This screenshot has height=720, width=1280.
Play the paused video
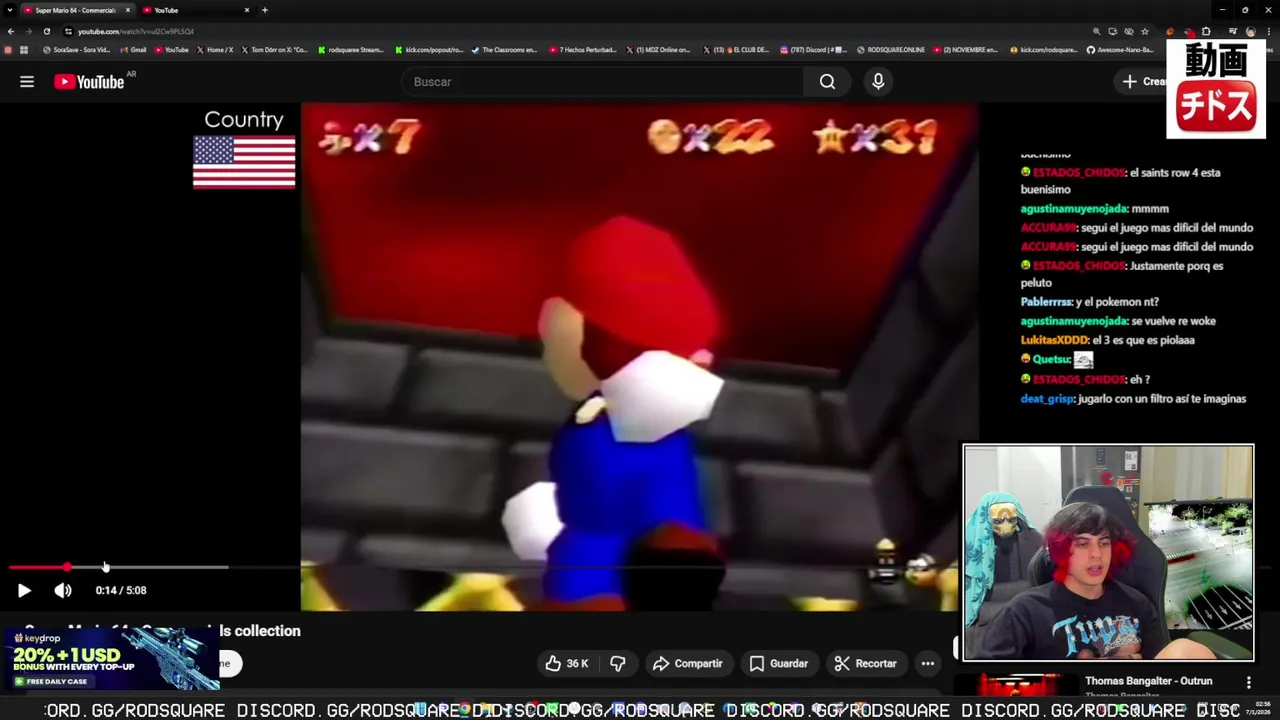click(x=24, y=591)
